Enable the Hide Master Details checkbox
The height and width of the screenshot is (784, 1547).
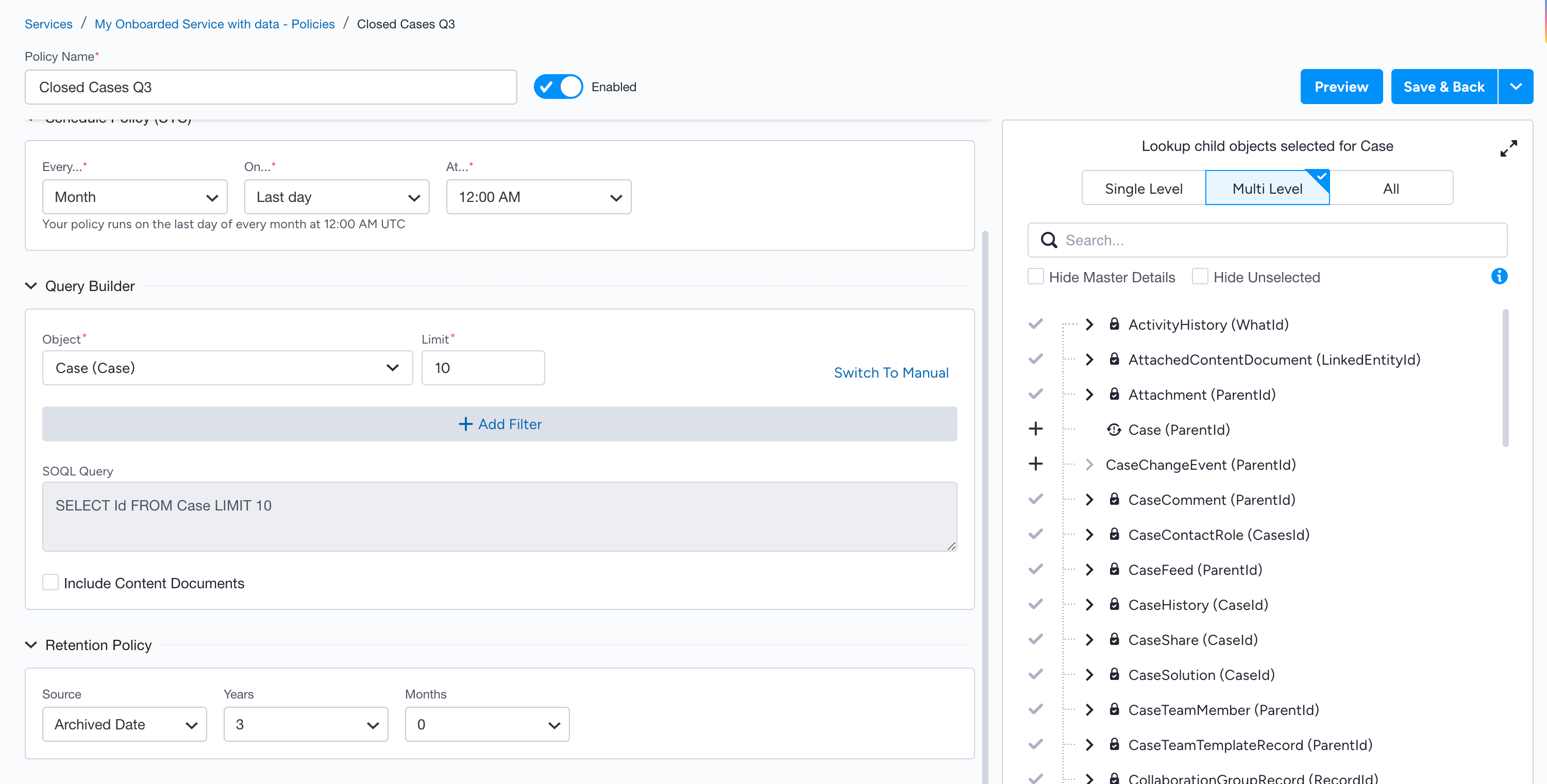[1035, 276]
